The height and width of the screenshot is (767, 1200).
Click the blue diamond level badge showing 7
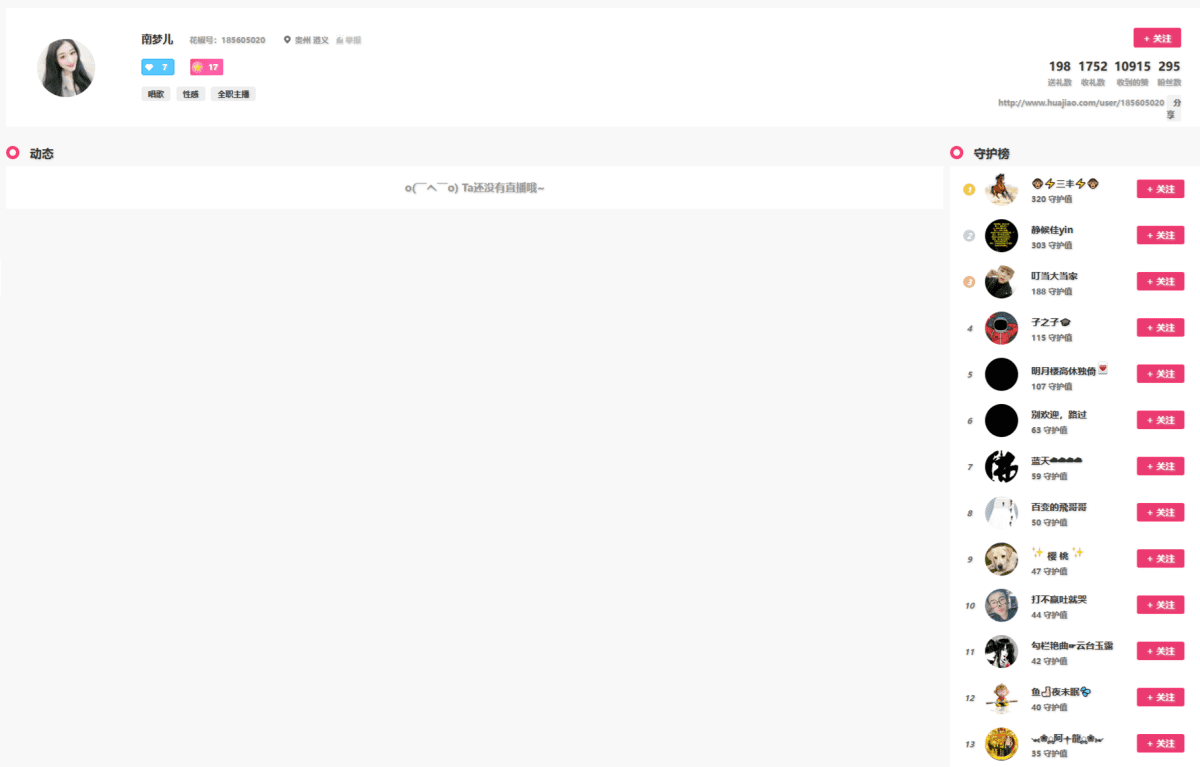157,67
